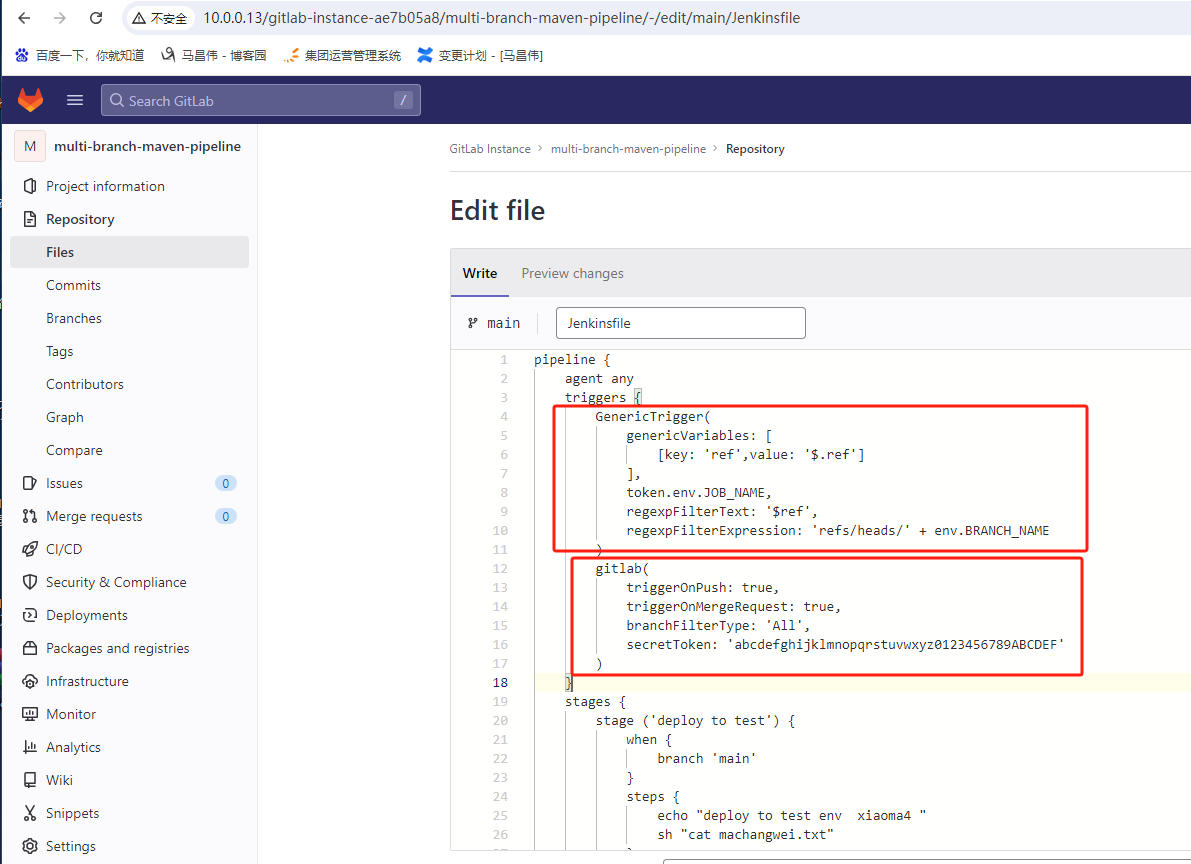The image size is (1191, 864).
Task: Click the 'sh "cat machangwei.txt"' line
Action: click(x=745, y=834)
